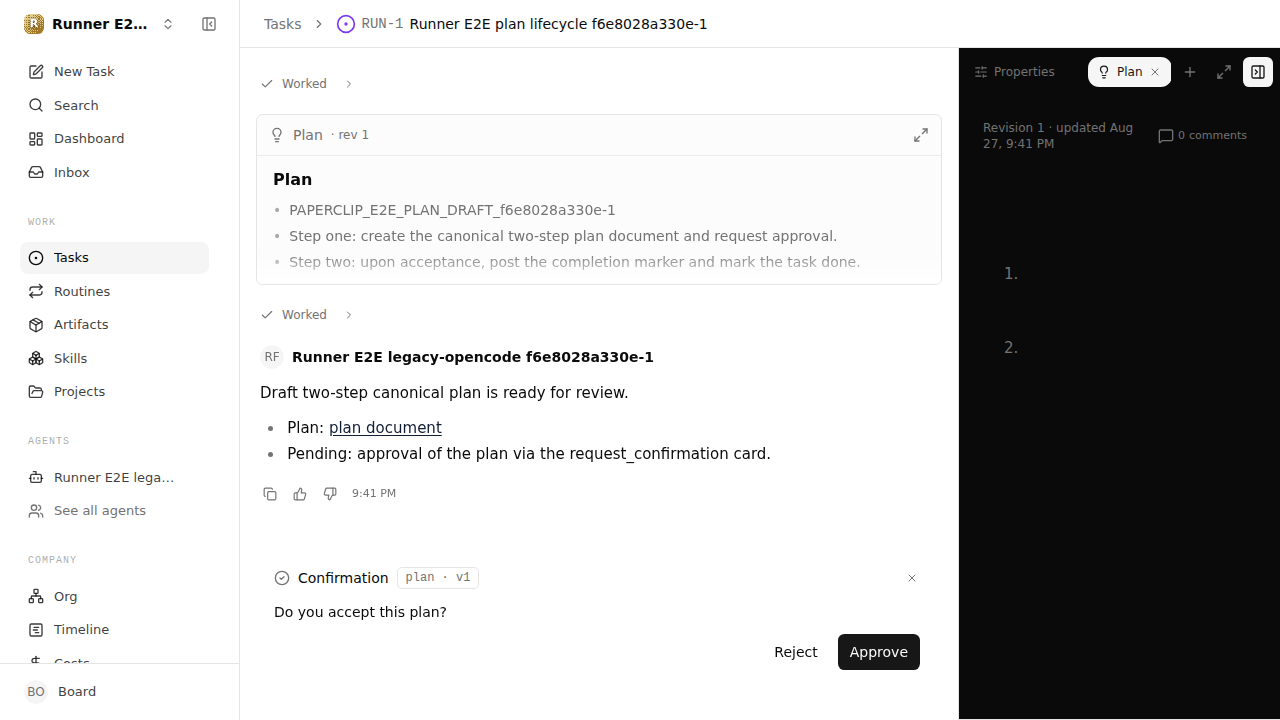Click the Tasks breadcrumb link
This screenshot has width=1280, height=720.
282,24
